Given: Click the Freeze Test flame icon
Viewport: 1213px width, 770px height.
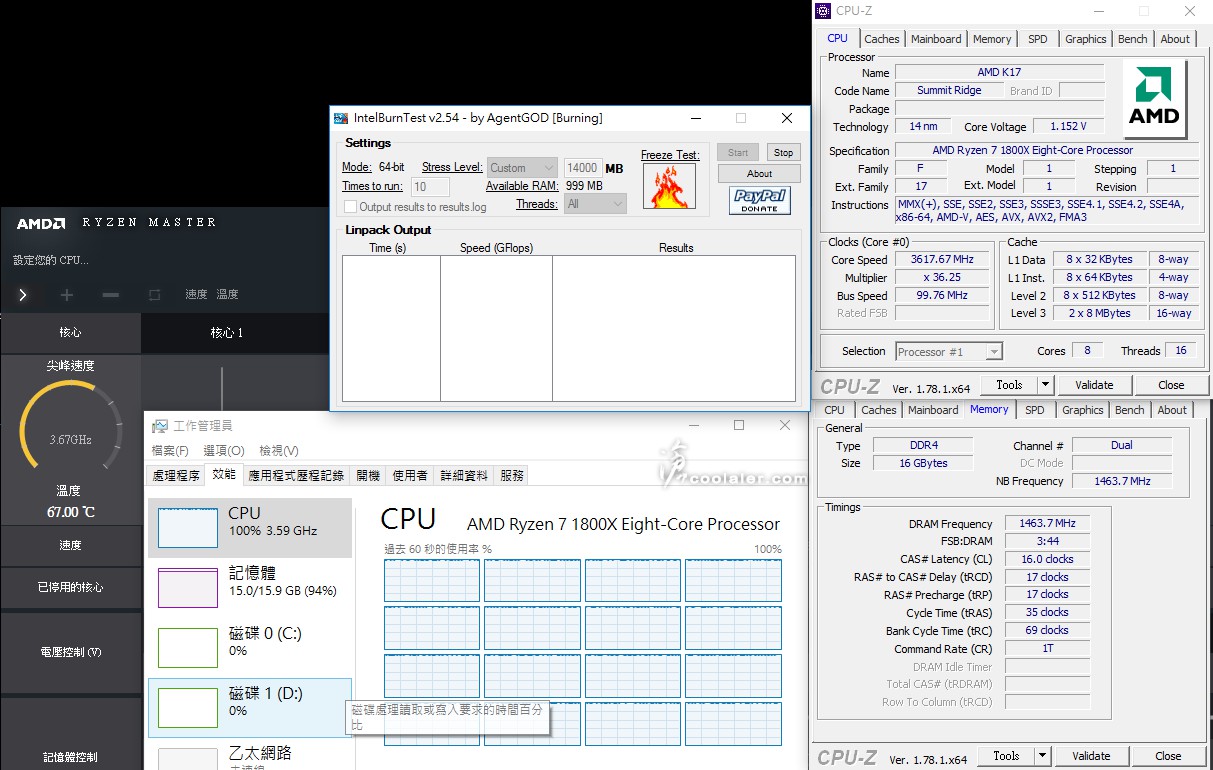Looking at the screenshot, I should (669, 186).
